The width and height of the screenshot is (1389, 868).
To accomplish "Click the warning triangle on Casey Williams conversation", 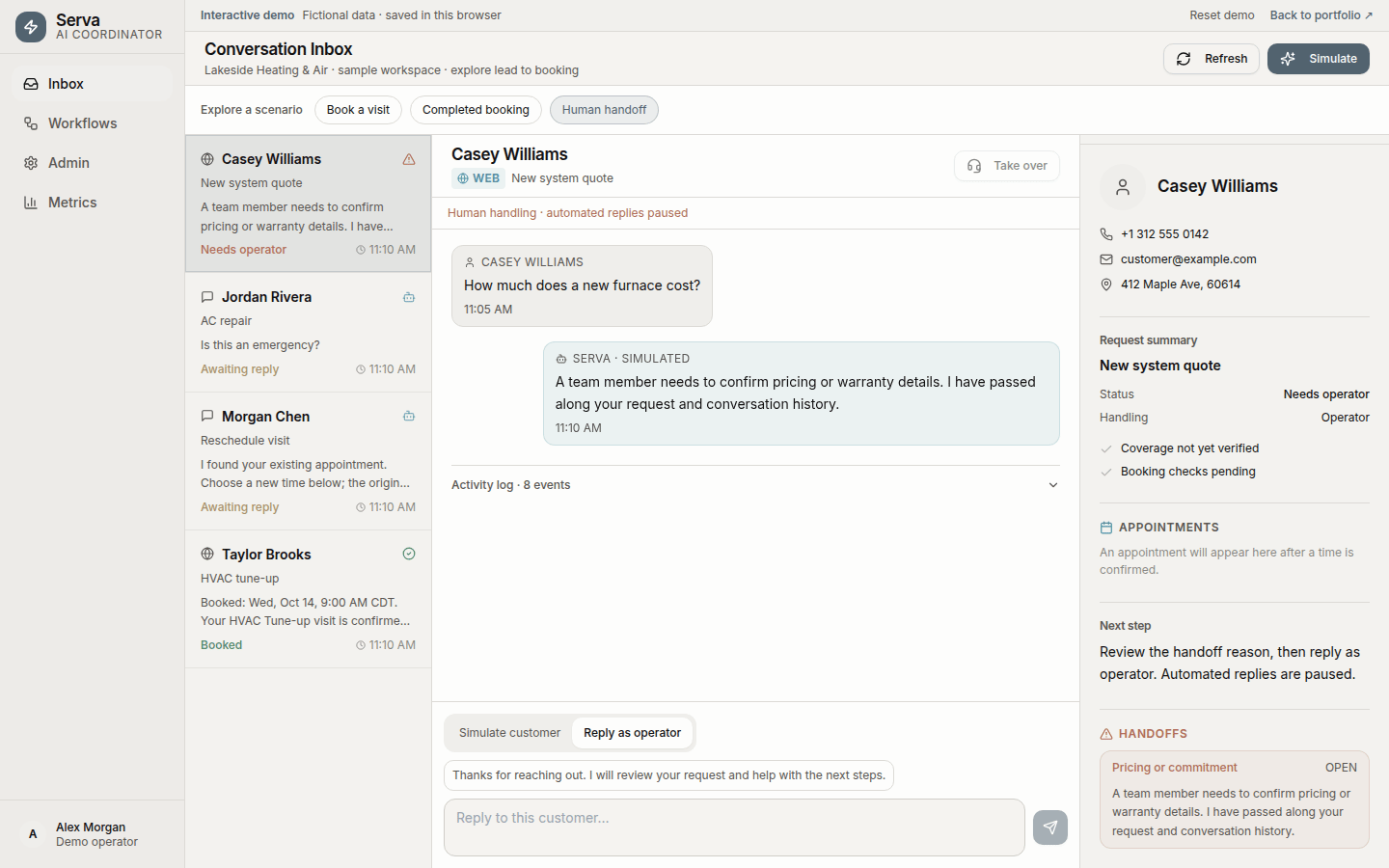I will coord(409,159).
